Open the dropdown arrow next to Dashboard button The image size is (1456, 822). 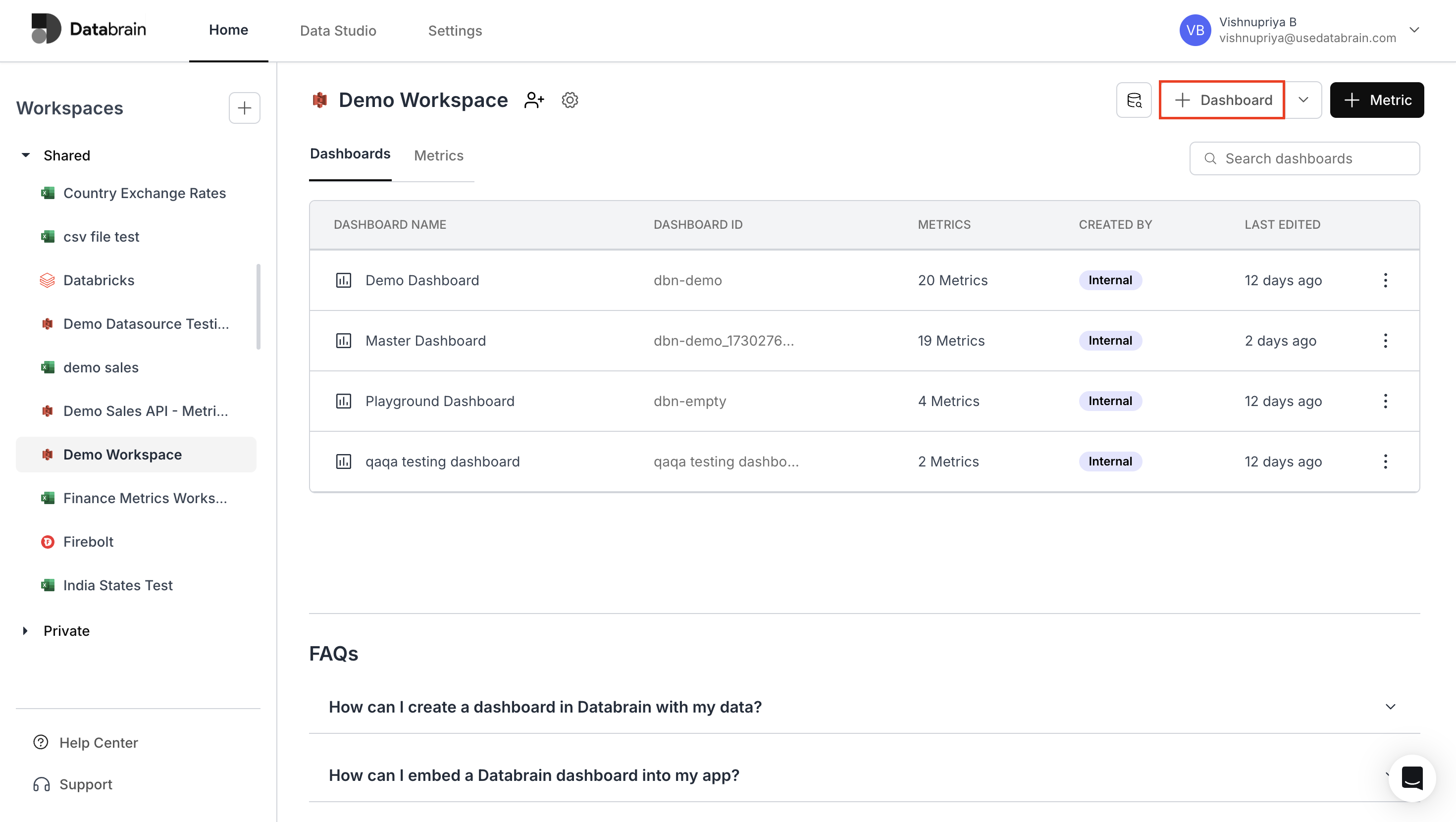(x=1303, y=100)
